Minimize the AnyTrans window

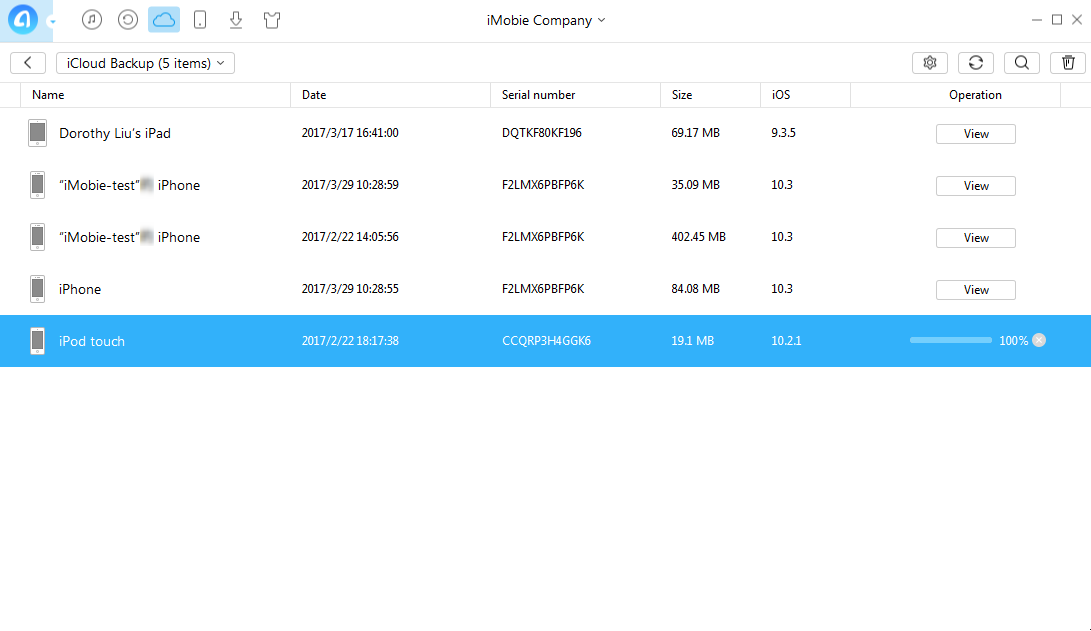1037,20
